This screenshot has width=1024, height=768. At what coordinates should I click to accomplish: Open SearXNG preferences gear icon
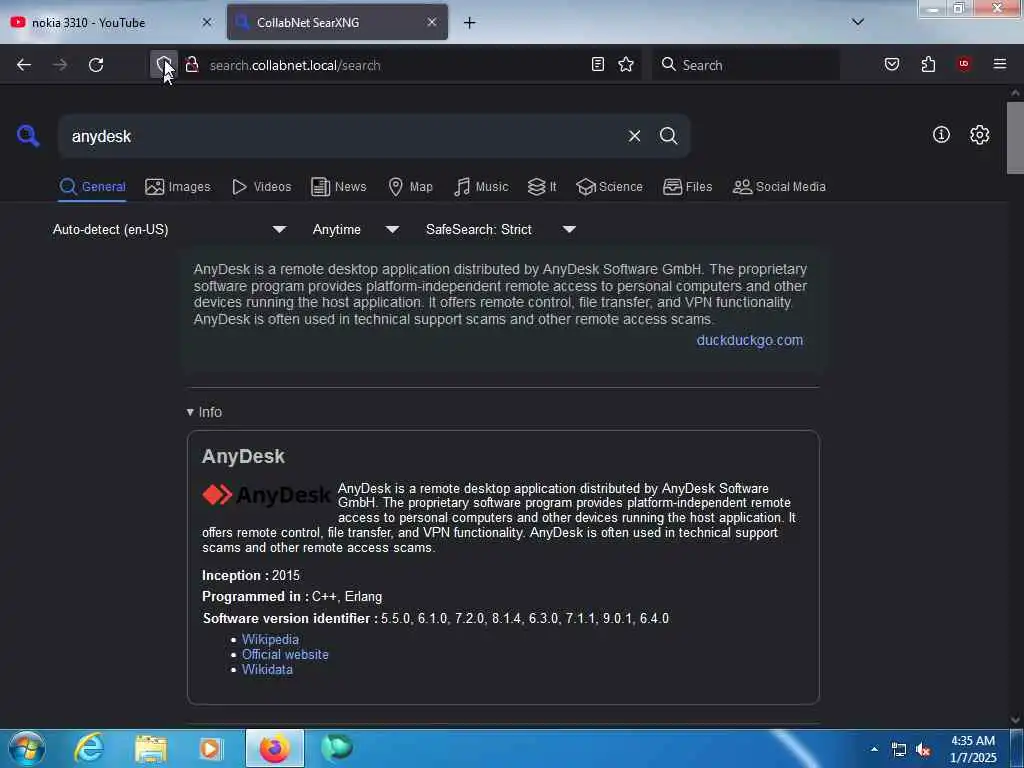click(980, 135)
